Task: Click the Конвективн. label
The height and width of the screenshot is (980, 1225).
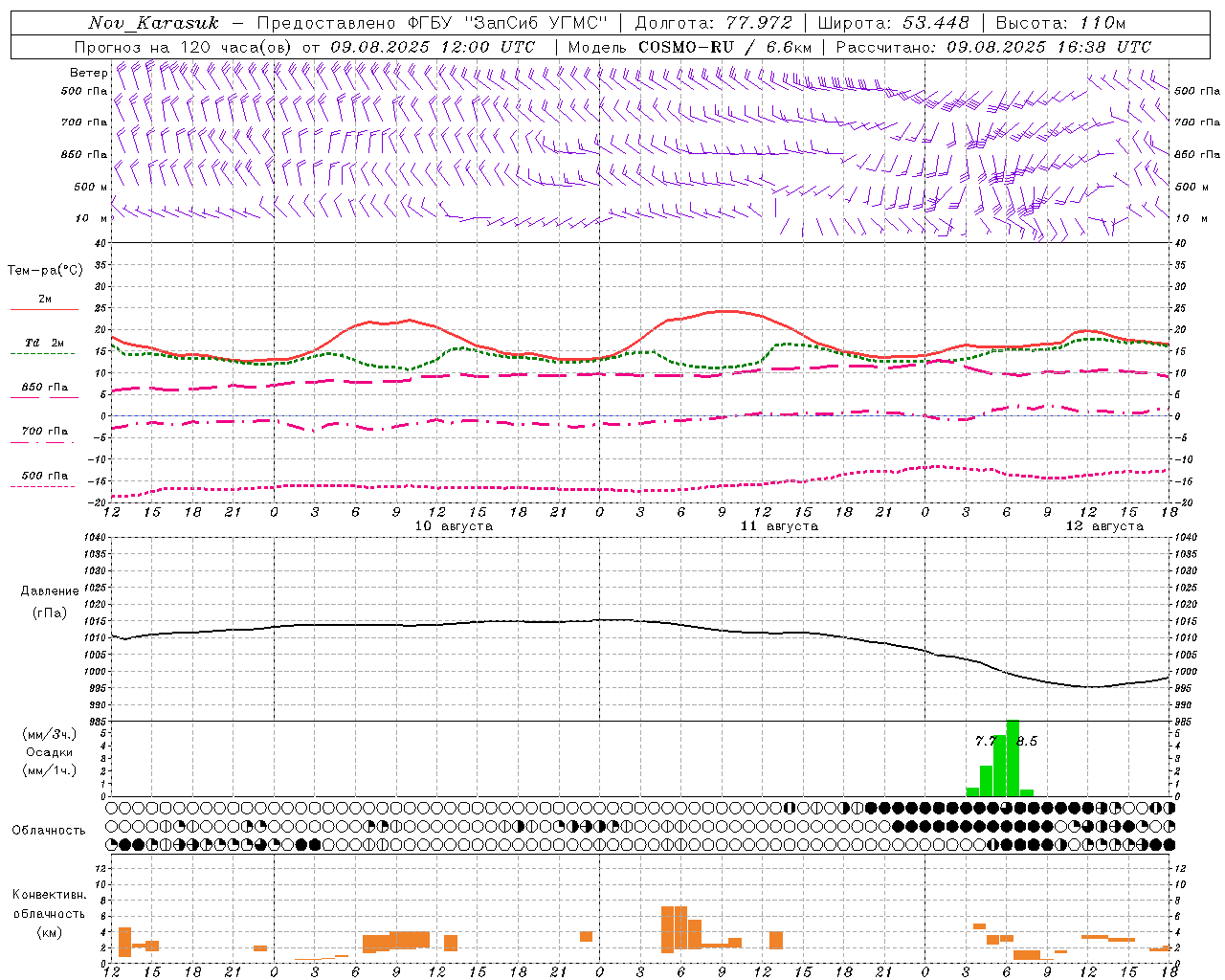Action: [x=49, y=895]
